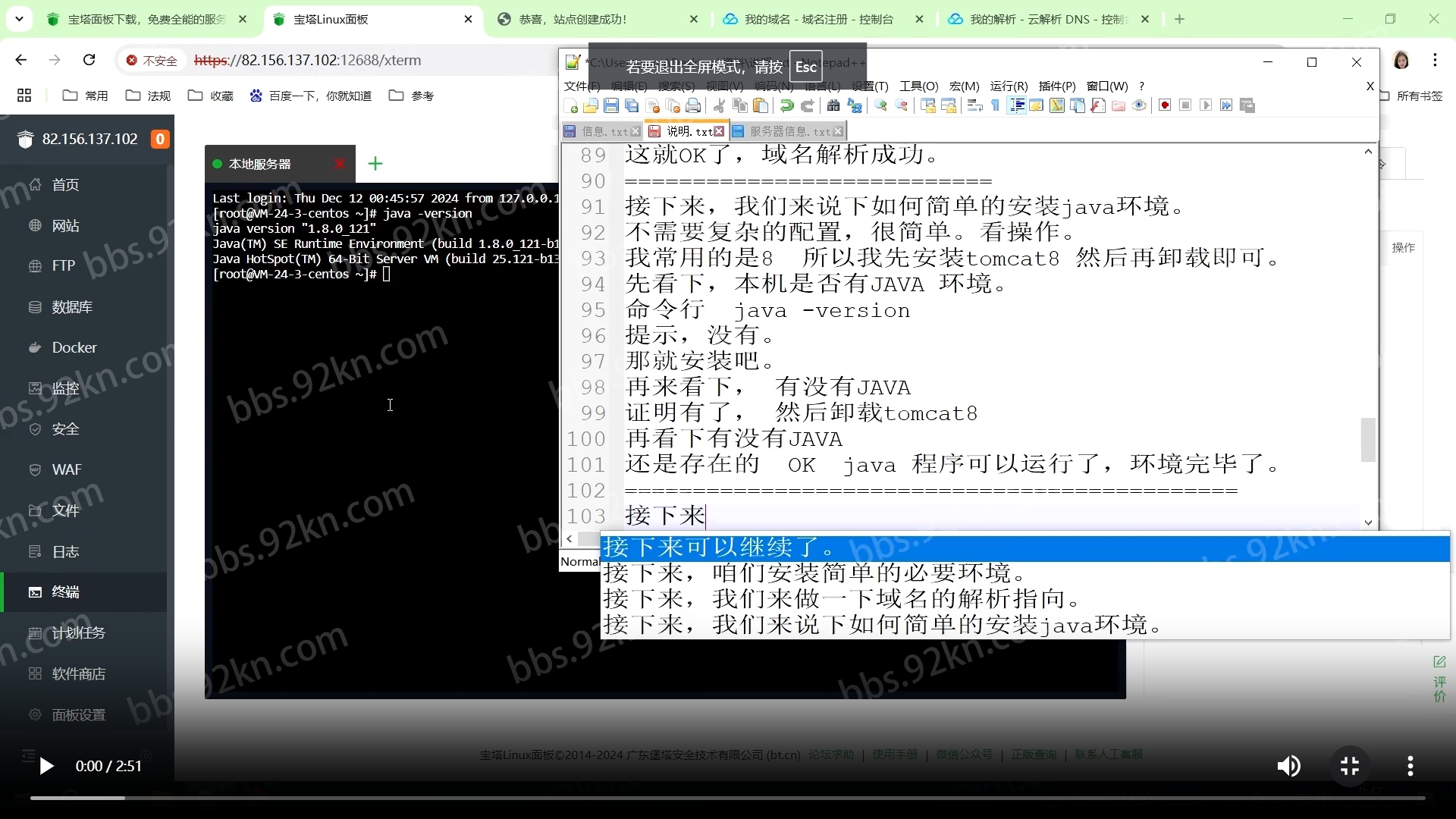Click the green Undo arrow in Notepad++
The height and width of the screenshot is (819, 1456).
coord(787,106)
